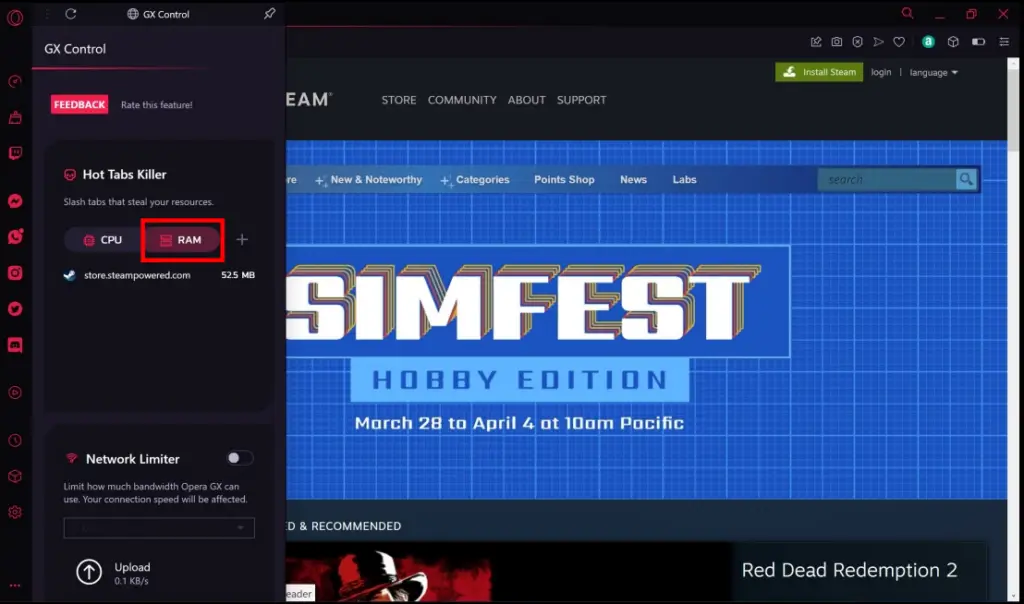This screenshot has height=604, width=1024.
Task: Open the Network Limiter bandwidth dropdown
Action: point(159,528)
